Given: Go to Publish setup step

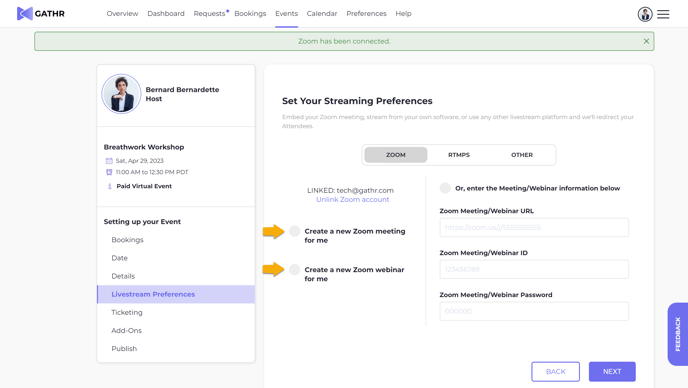Looking at the screenshot, I should (124, 348).
